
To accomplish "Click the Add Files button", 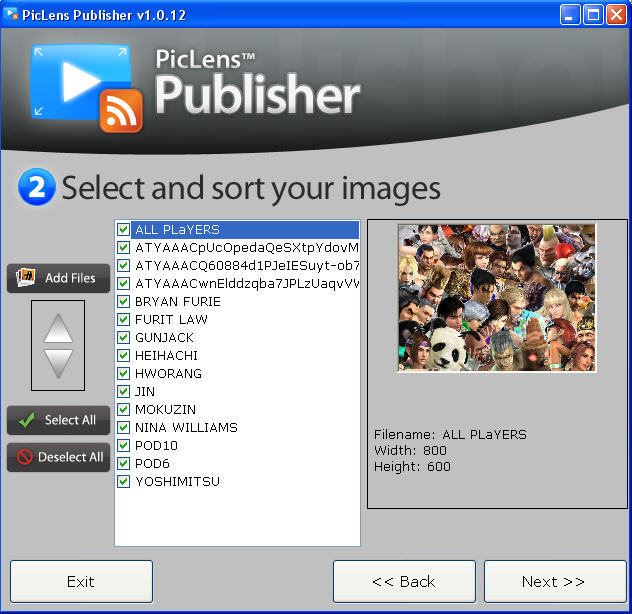I will [x=58, y=278].
